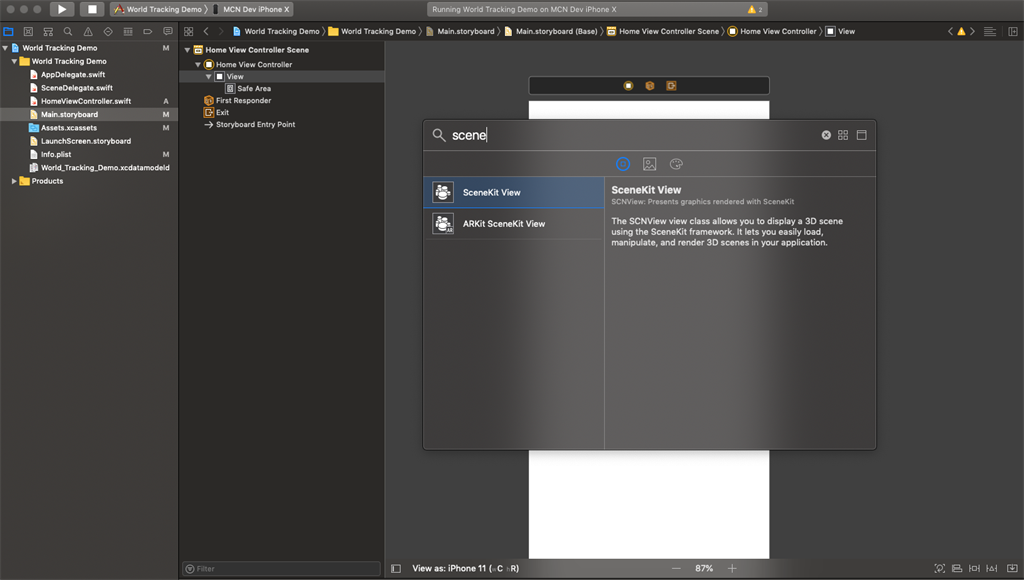Open the Find navigator magnifier icon
This screenshot has height=580, width=1024.
68,31
